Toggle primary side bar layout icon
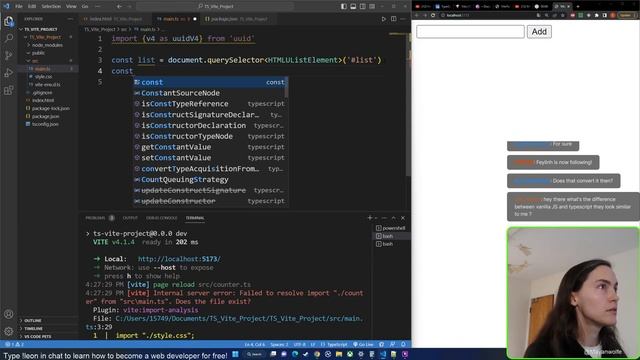This screenshot has height=360, width=640. [x=344, y=7]
